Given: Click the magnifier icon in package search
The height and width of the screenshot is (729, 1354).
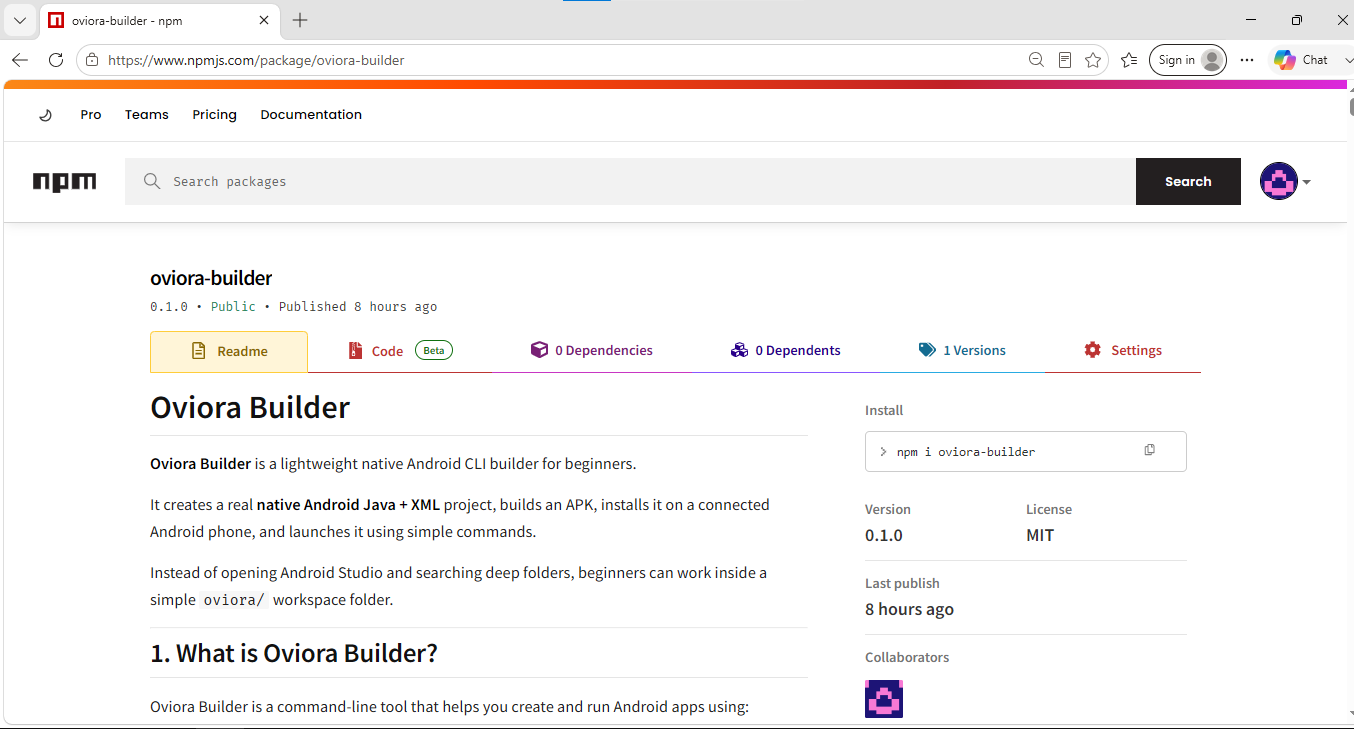Looking at the screenshot, I should tap(152, 181).
